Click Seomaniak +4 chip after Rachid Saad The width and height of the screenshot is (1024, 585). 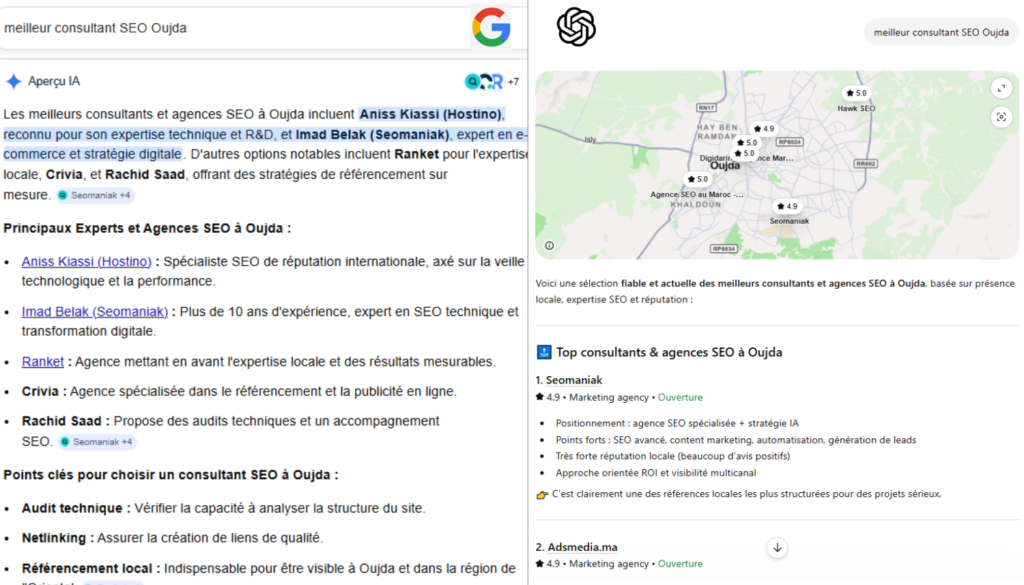coord(97,442)
